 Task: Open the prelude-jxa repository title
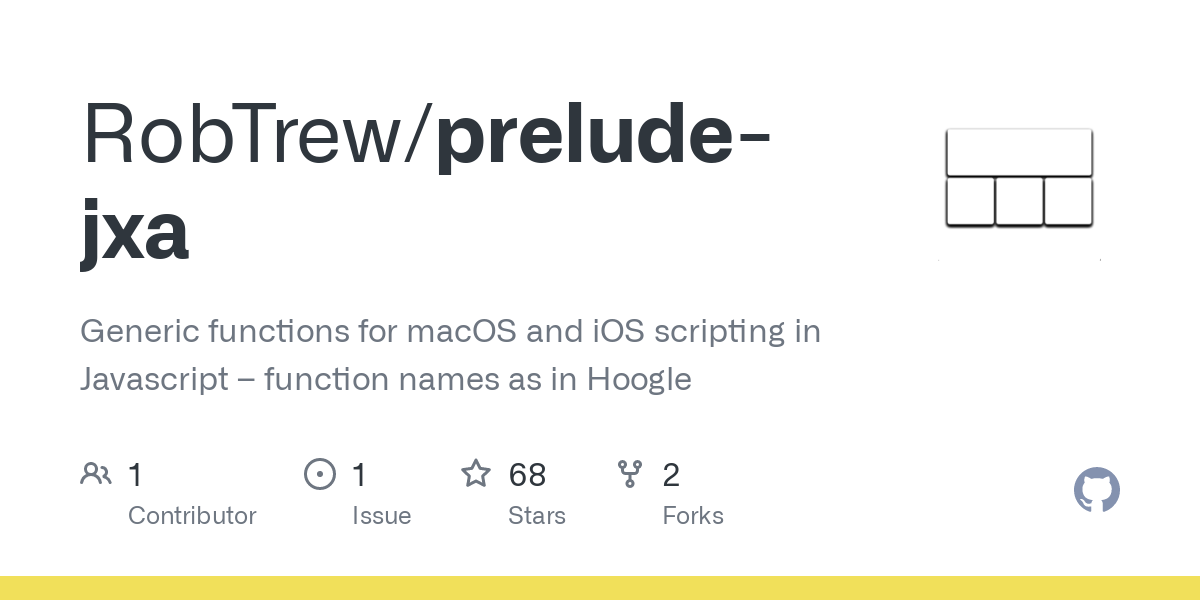point(425,183)
